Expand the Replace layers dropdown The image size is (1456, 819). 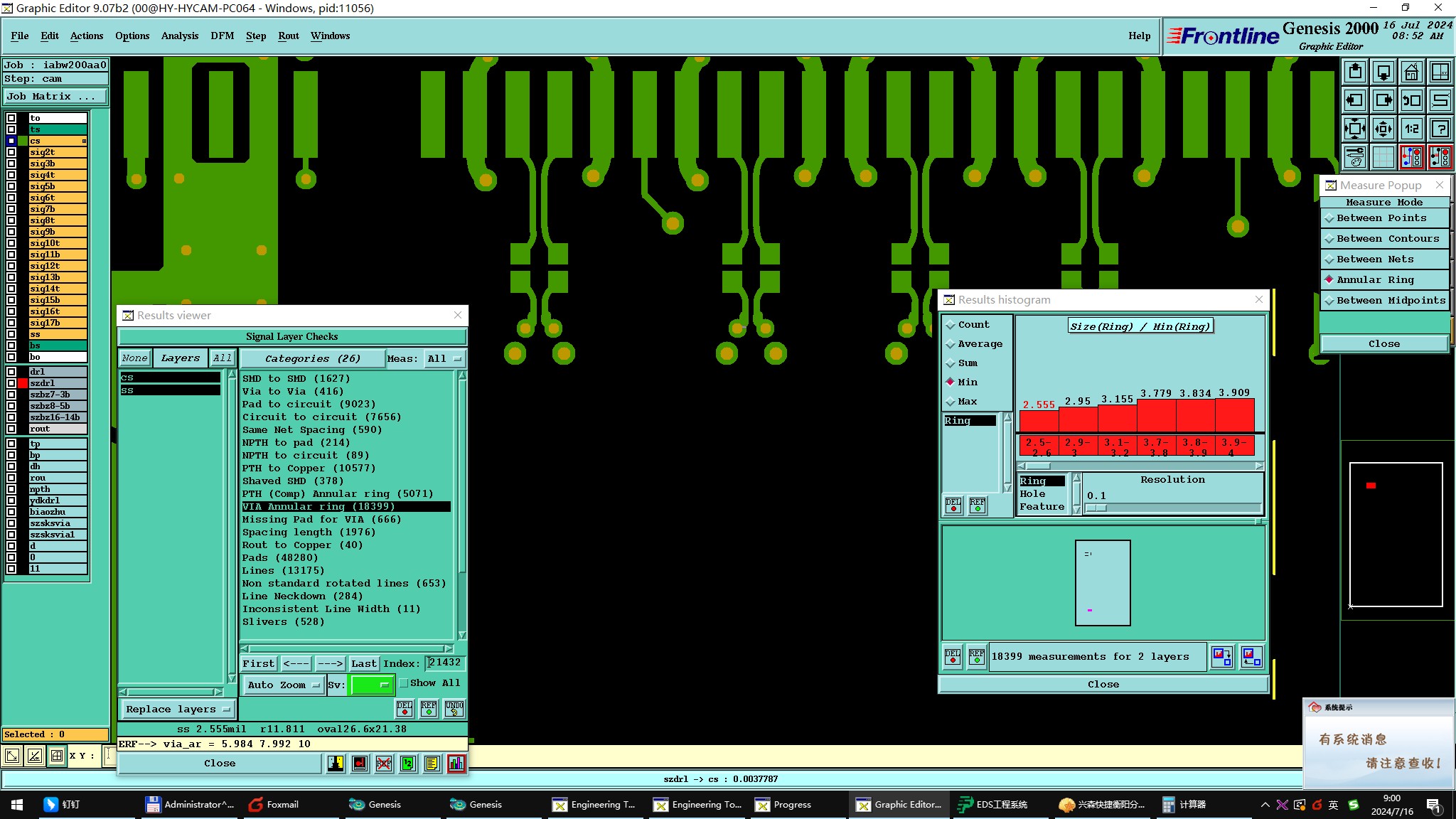[x=177, y=710]
